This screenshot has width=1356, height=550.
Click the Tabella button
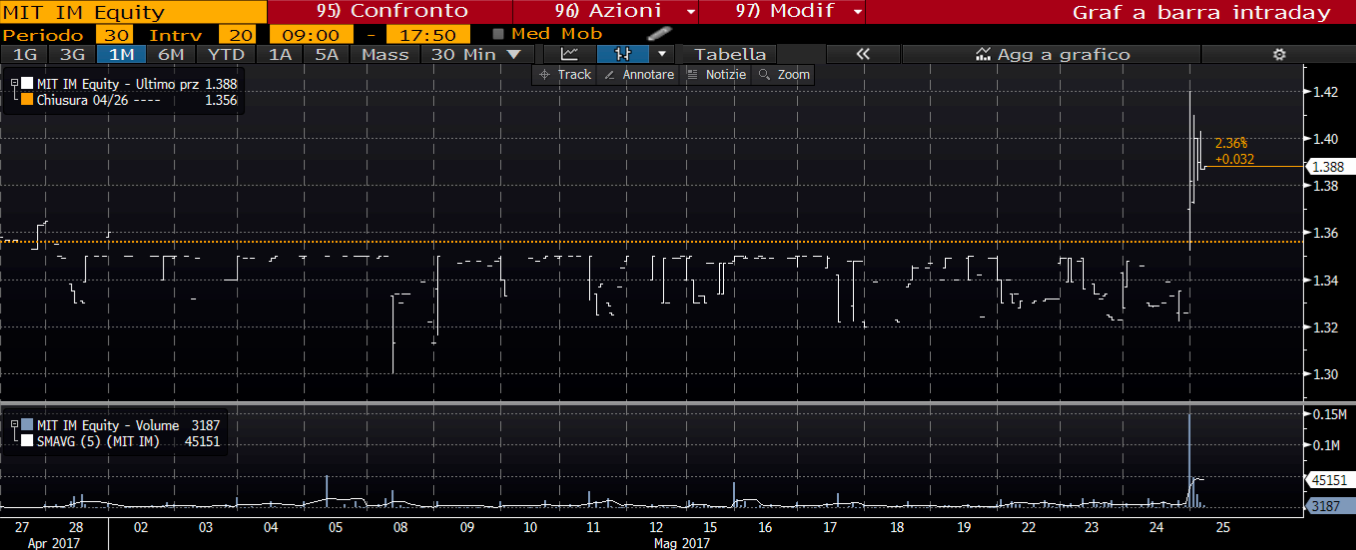(730, 54)
